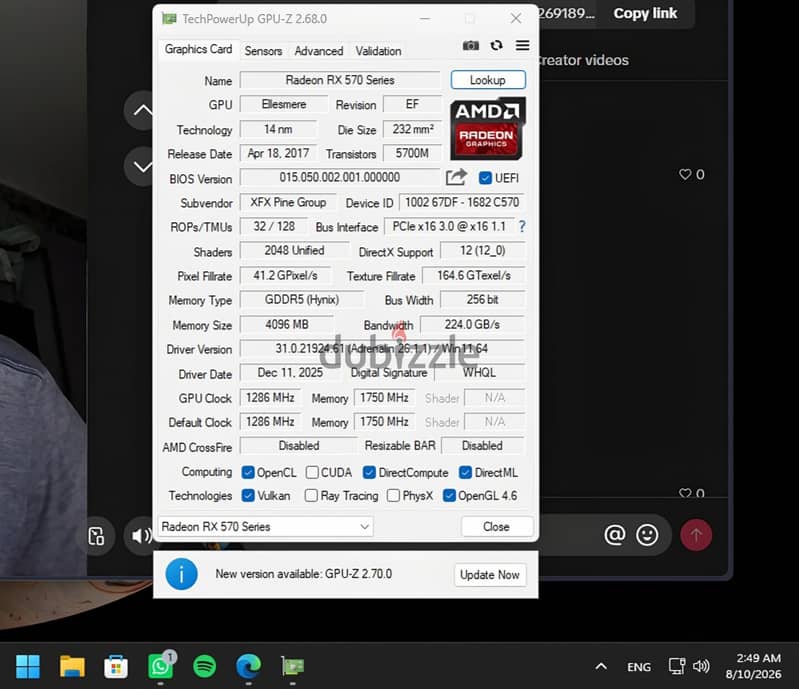Image resolution: width=799 pixels, height=689 pixels.
Task: Click the Update Now button
Action: [489, 575]
